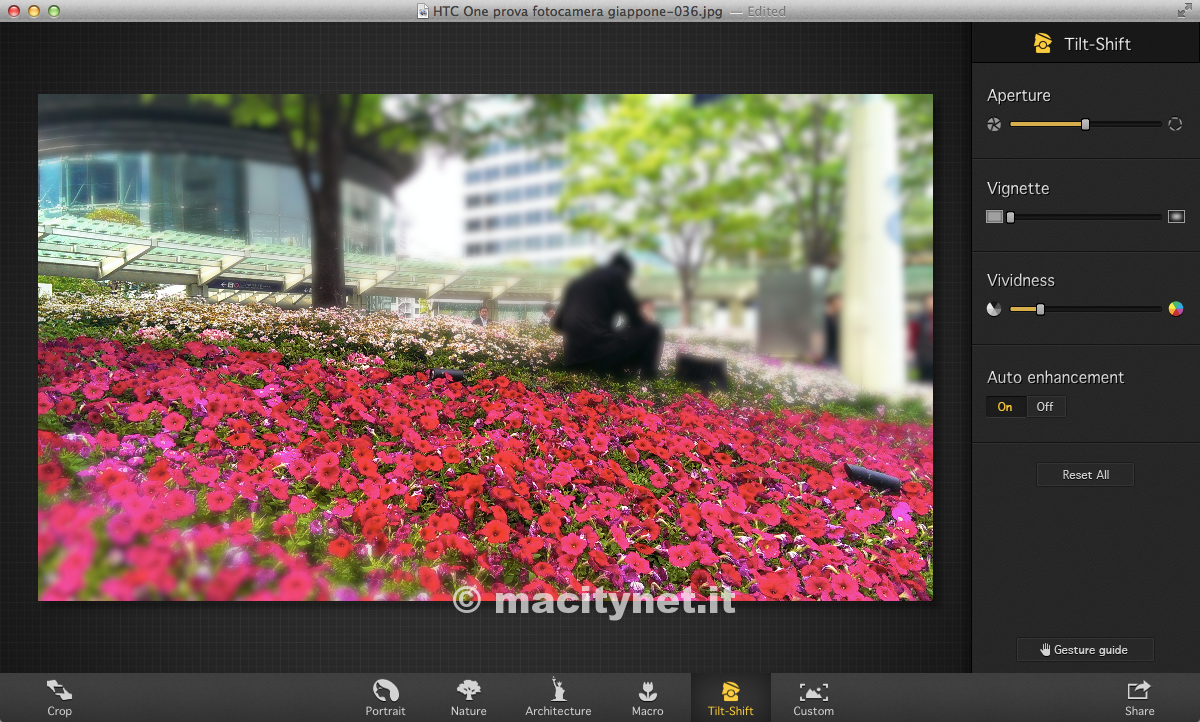Click the window minimize yellow button
Image resolution: width=1200 pixels, height=722 pixels.
[33, 11]
